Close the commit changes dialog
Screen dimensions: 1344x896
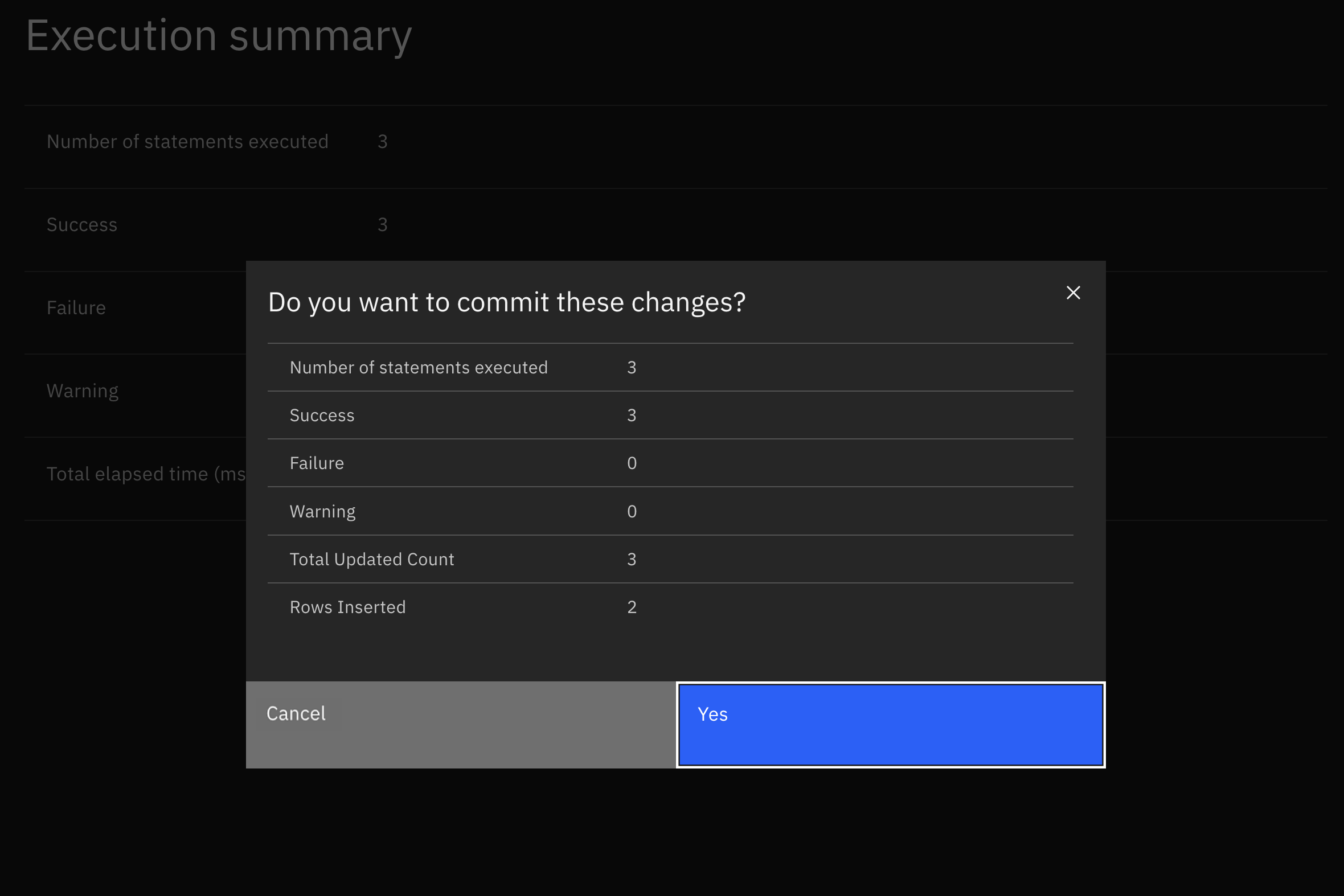[x=1073, y=293]
